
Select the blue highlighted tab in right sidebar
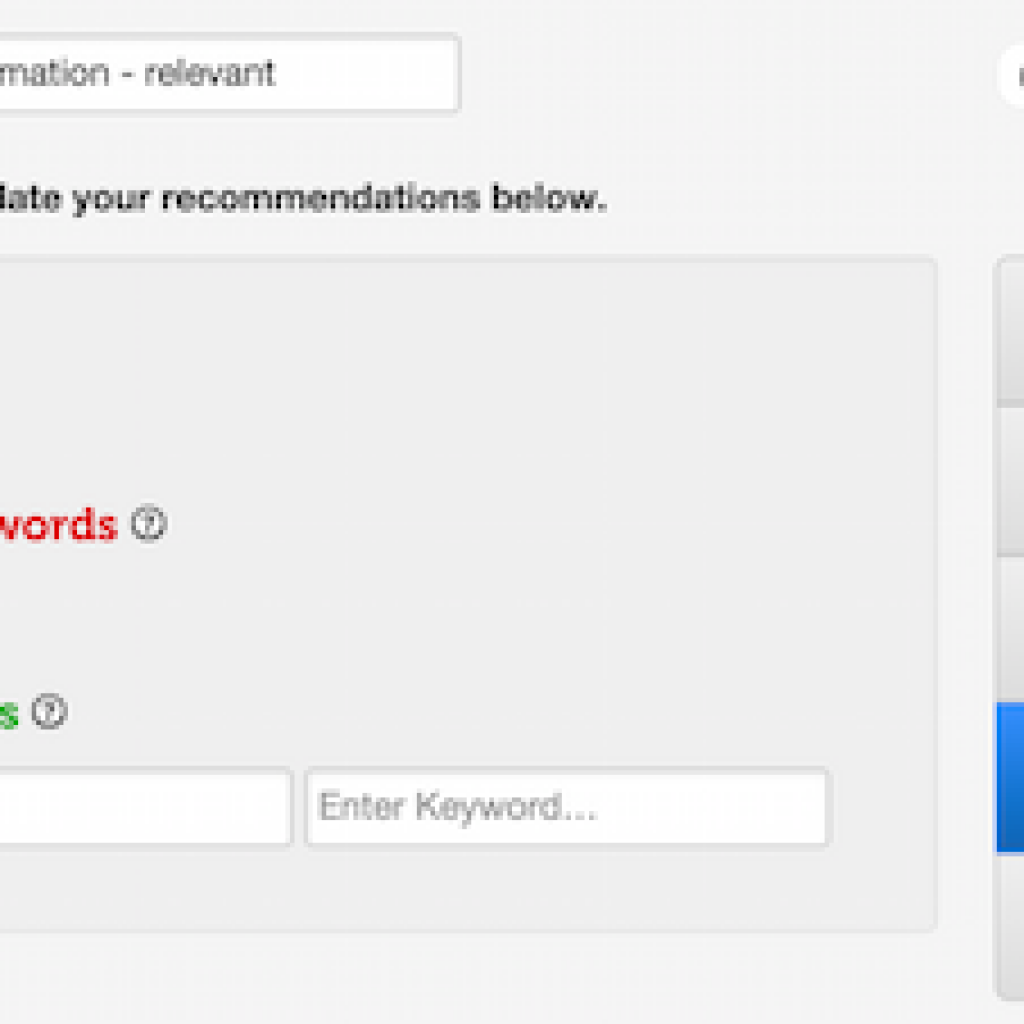point(1010,777)
